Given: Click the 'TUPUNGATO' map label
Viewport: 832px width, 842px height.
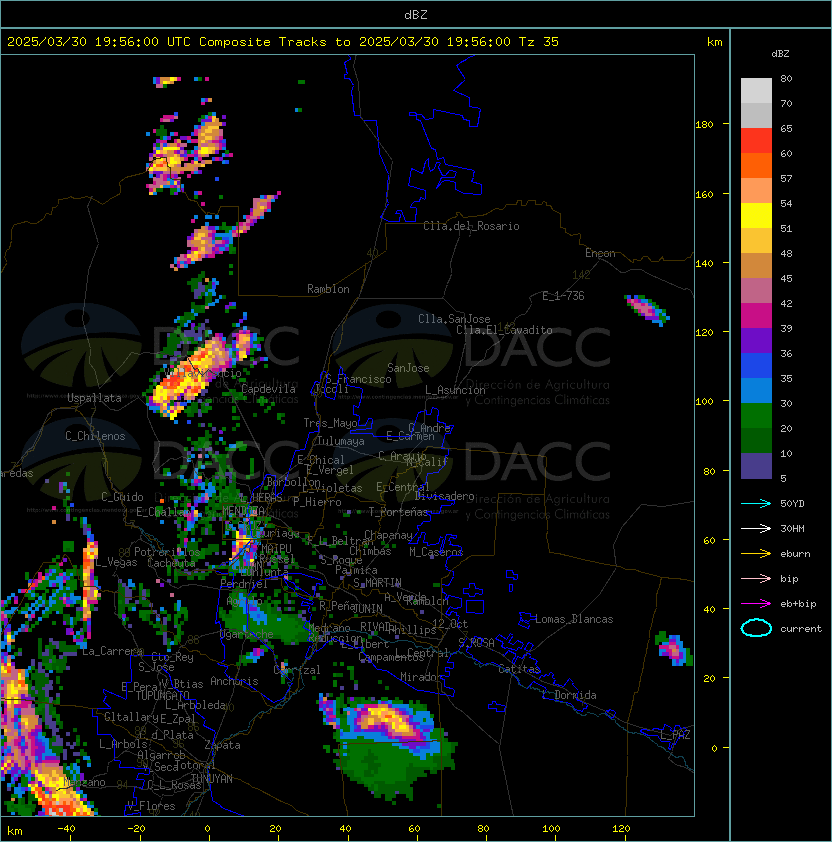Looking at the screenshot, I should [x=162, y=695].
